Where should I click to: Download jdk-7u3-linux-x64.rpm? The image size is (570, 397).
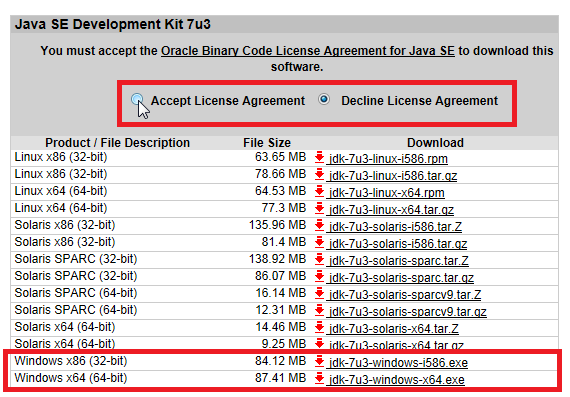pos(387,193)
